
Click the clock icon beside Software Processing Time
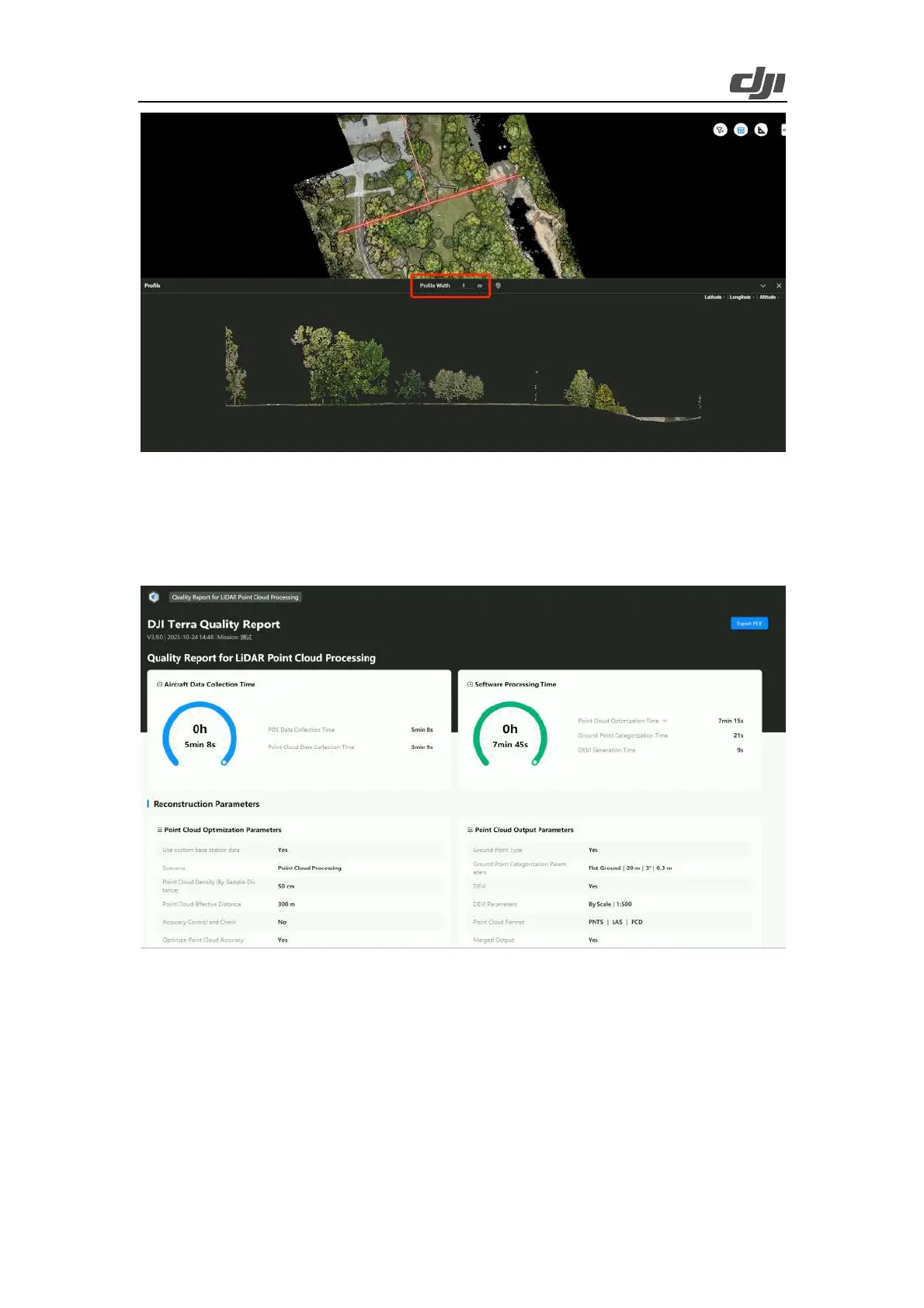[470, 684]
